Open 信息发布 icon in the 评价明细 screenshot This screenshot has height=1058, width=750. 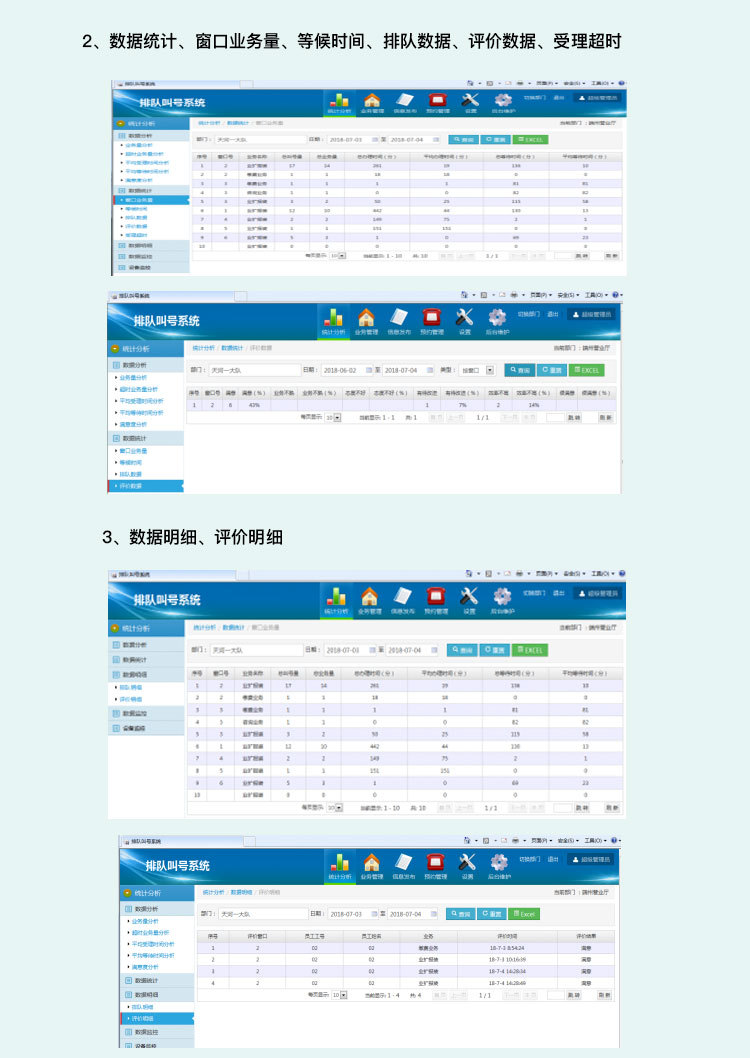click(x=403, y=866)
